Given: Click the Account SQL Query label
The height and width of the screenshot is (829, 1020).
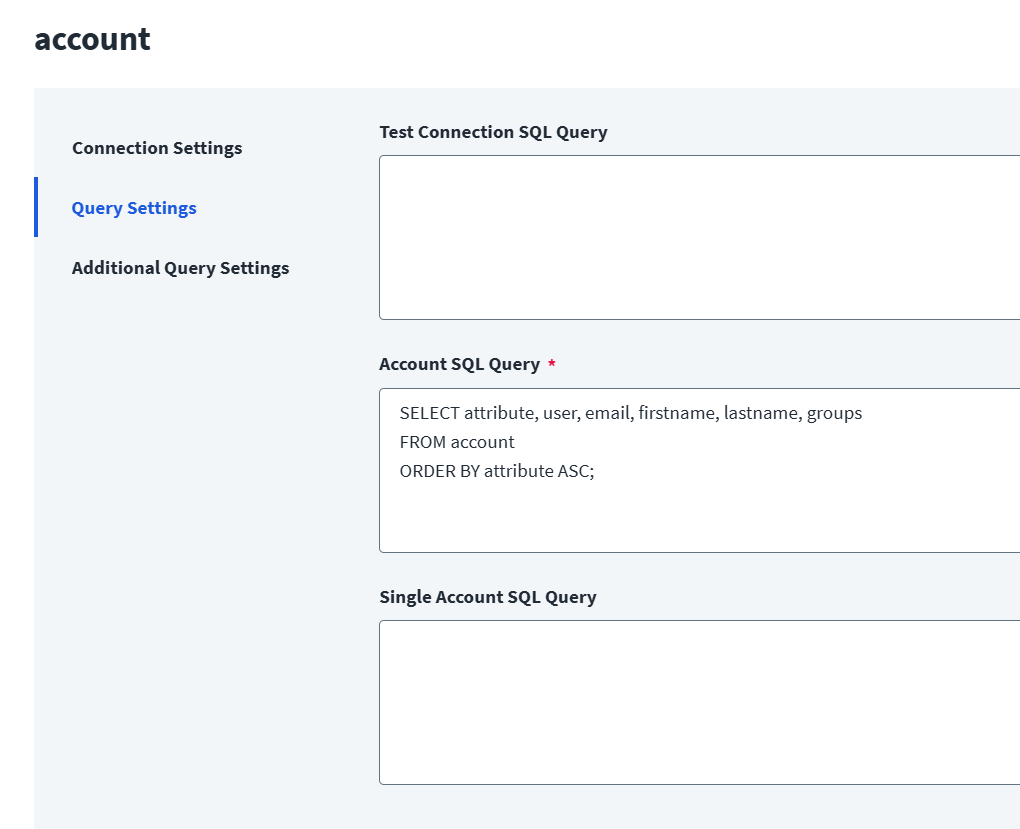Looking at the screenshot, I should [459, 364].
